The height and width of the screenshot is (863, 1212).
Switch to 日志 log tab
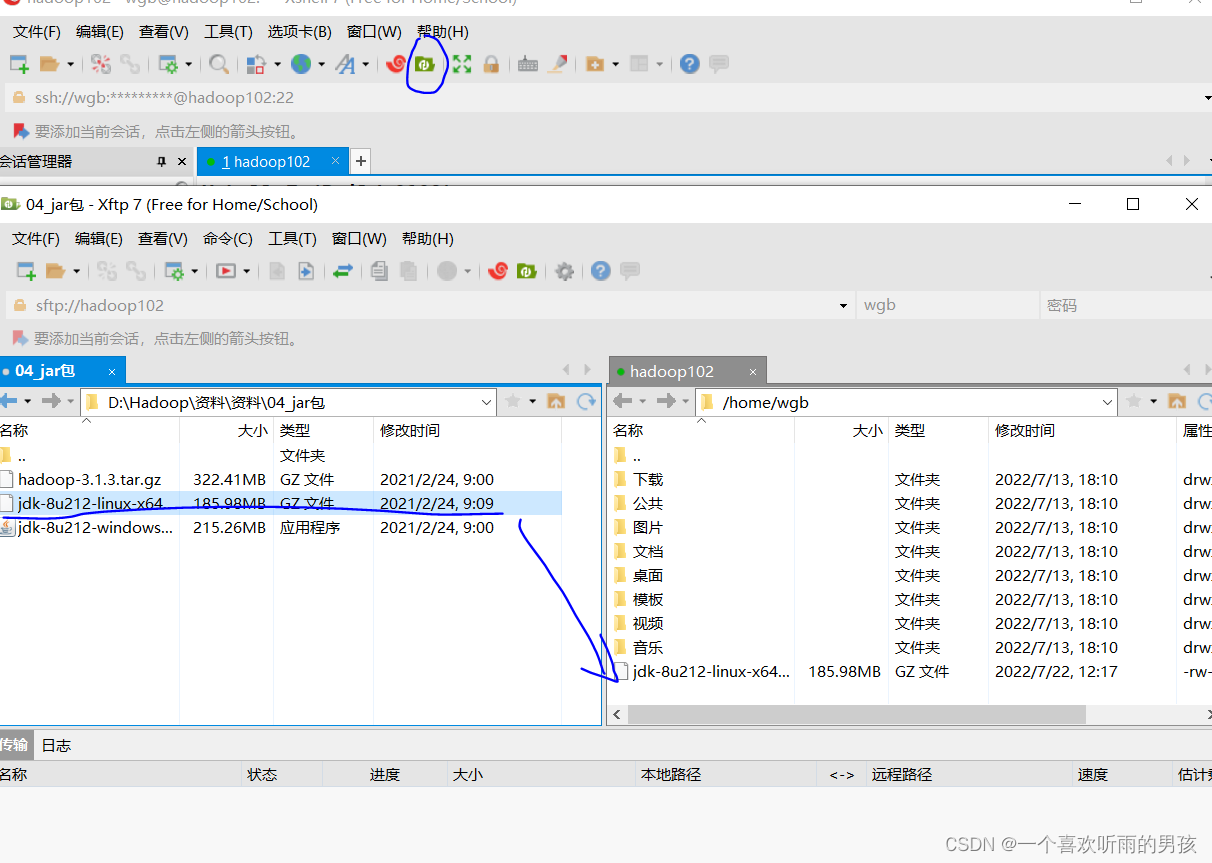(56, 745)
